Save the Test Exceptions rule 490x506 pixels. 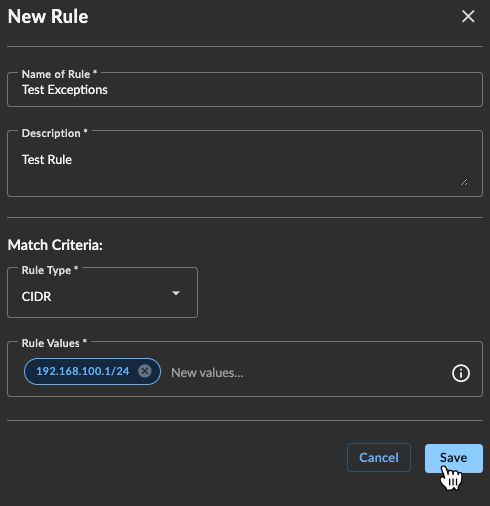point(454,458)
